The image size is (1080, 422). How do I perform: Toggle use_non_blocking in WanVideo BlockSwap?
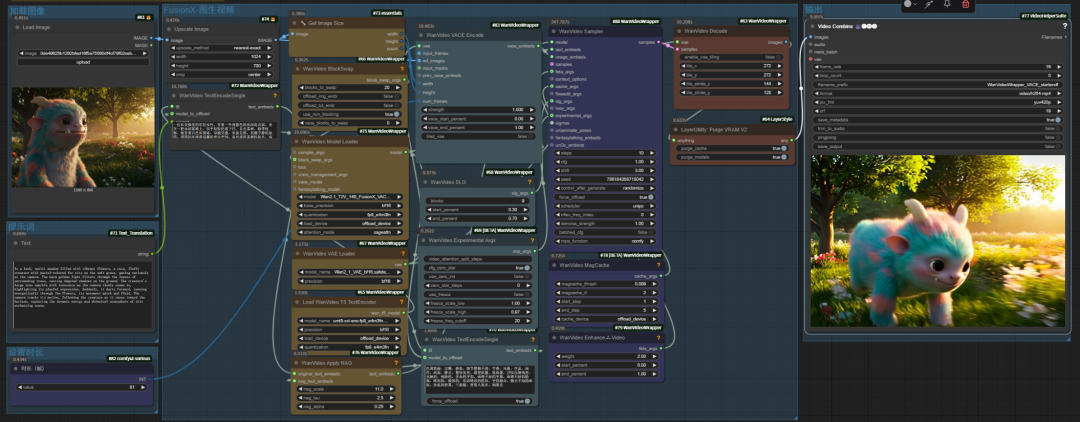(352, 114)
